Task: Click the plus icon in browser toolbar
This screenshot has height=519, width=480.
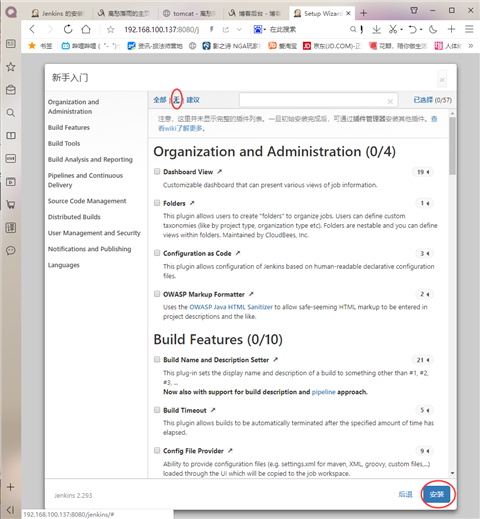Action: tap(451, 29)
